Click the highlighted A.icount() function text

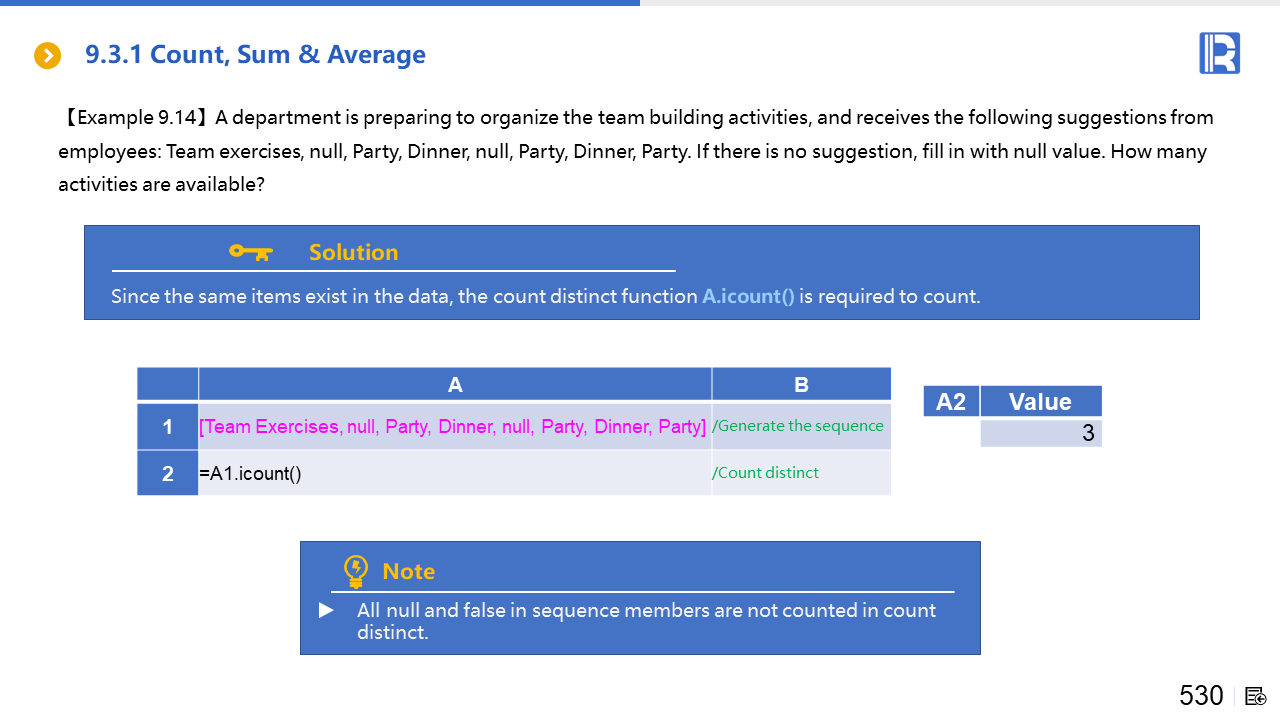748,296
